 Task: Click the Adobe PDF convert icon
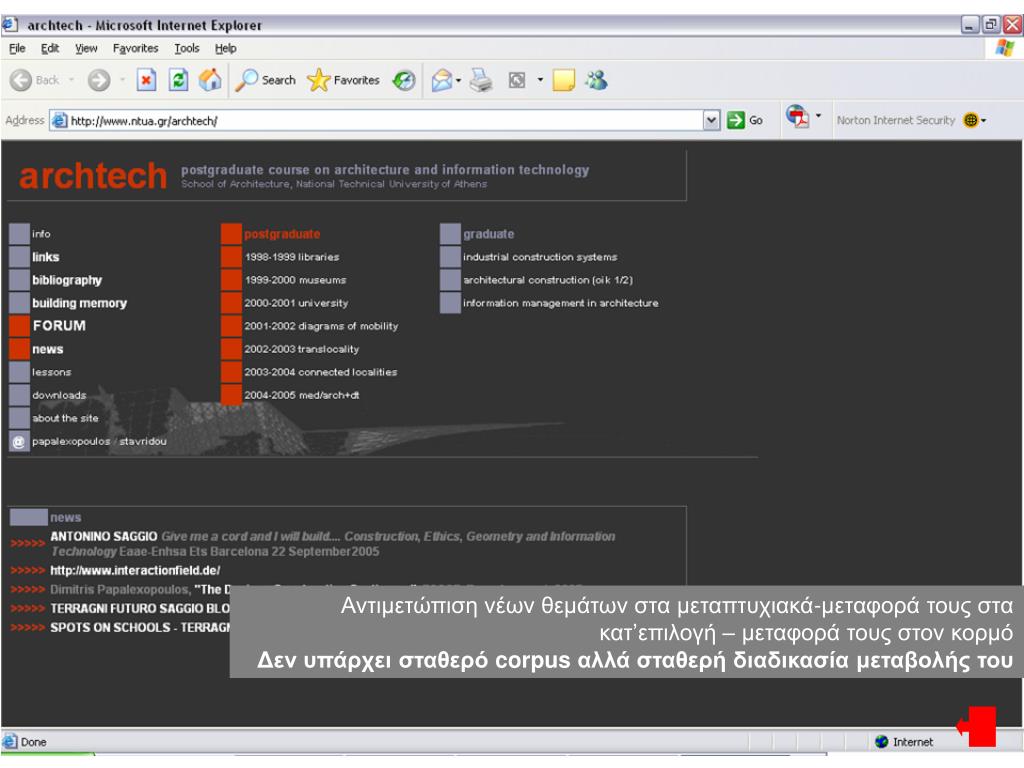tap(797, 117)
